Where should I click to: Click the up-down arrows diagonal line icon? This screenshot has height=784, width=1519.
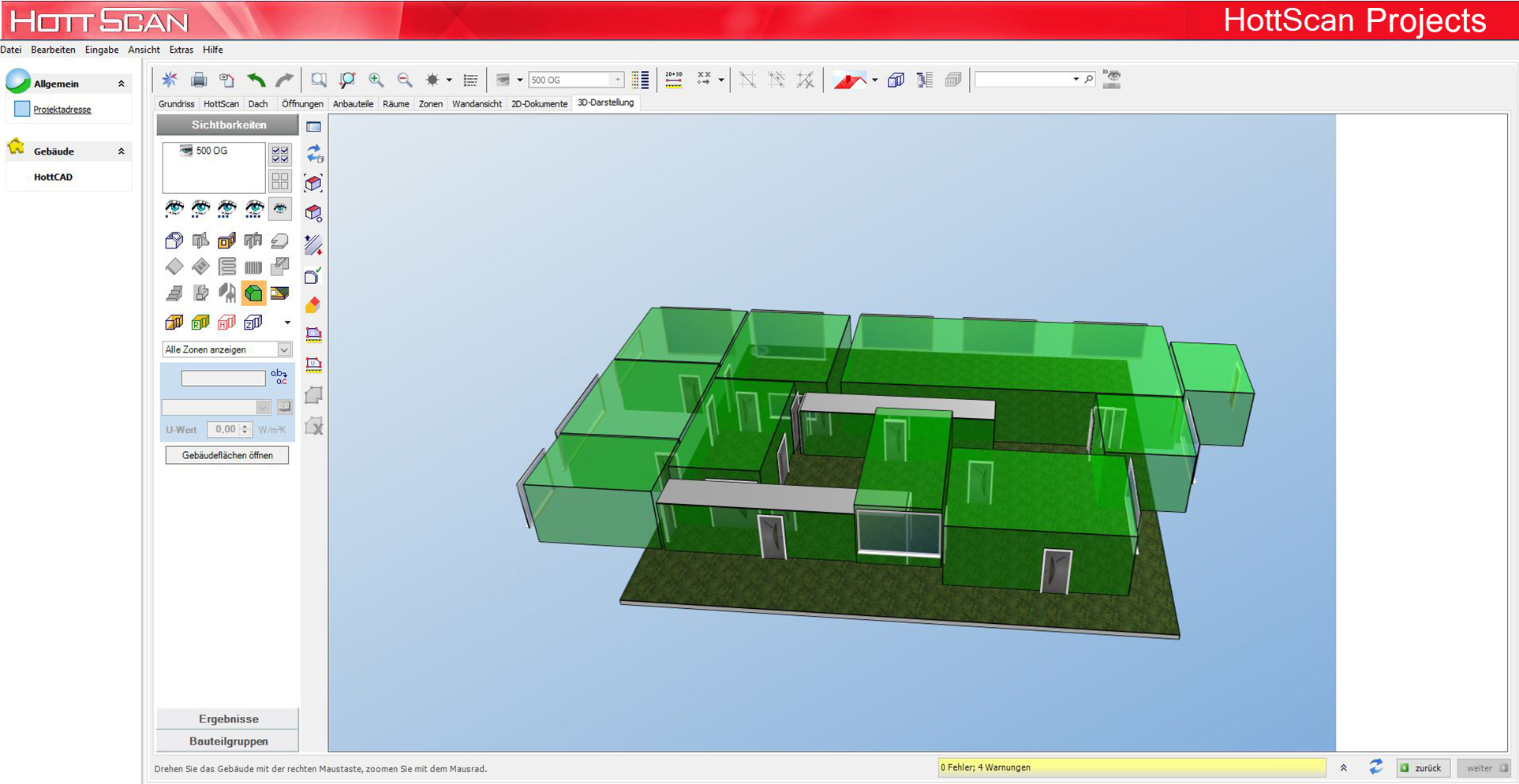point(314,245)
